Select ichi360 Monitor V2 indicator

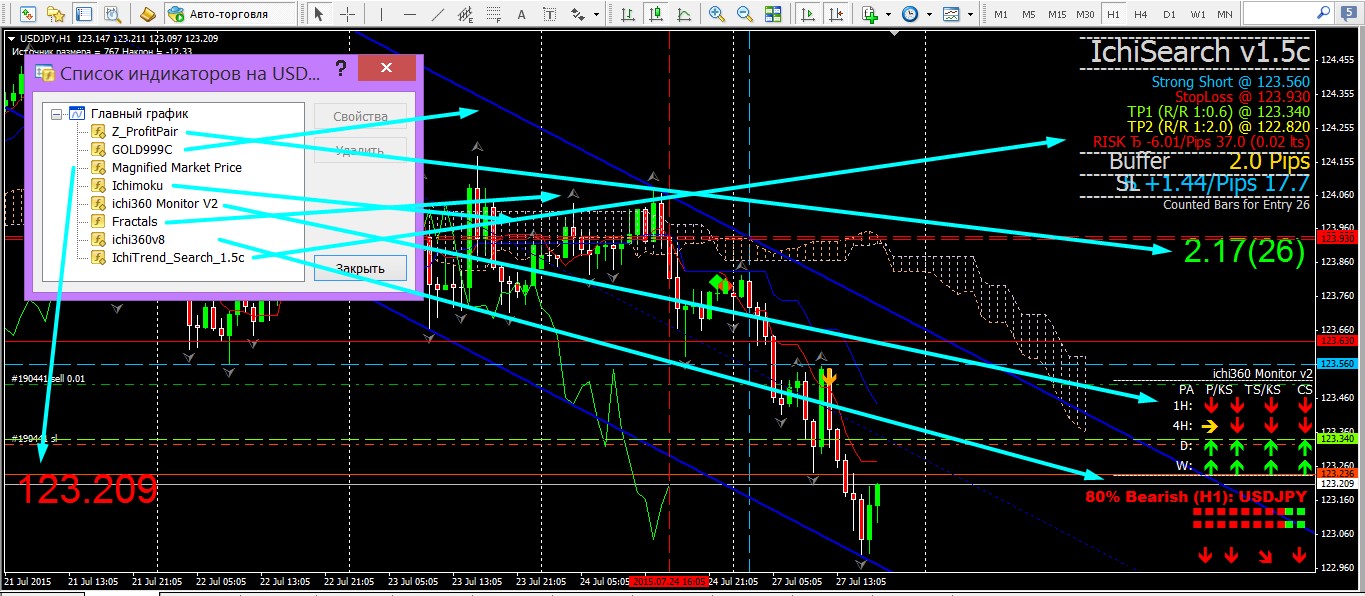tap(165, 203)
